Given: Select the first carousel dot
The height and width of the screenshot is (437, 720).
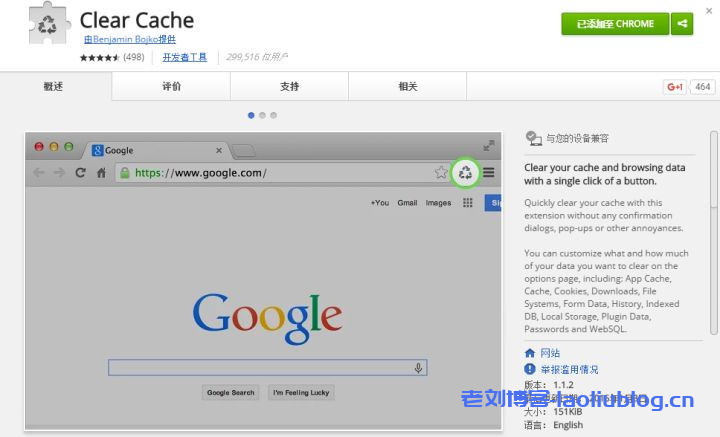Looking at the screenshot, I should (251, 115).
